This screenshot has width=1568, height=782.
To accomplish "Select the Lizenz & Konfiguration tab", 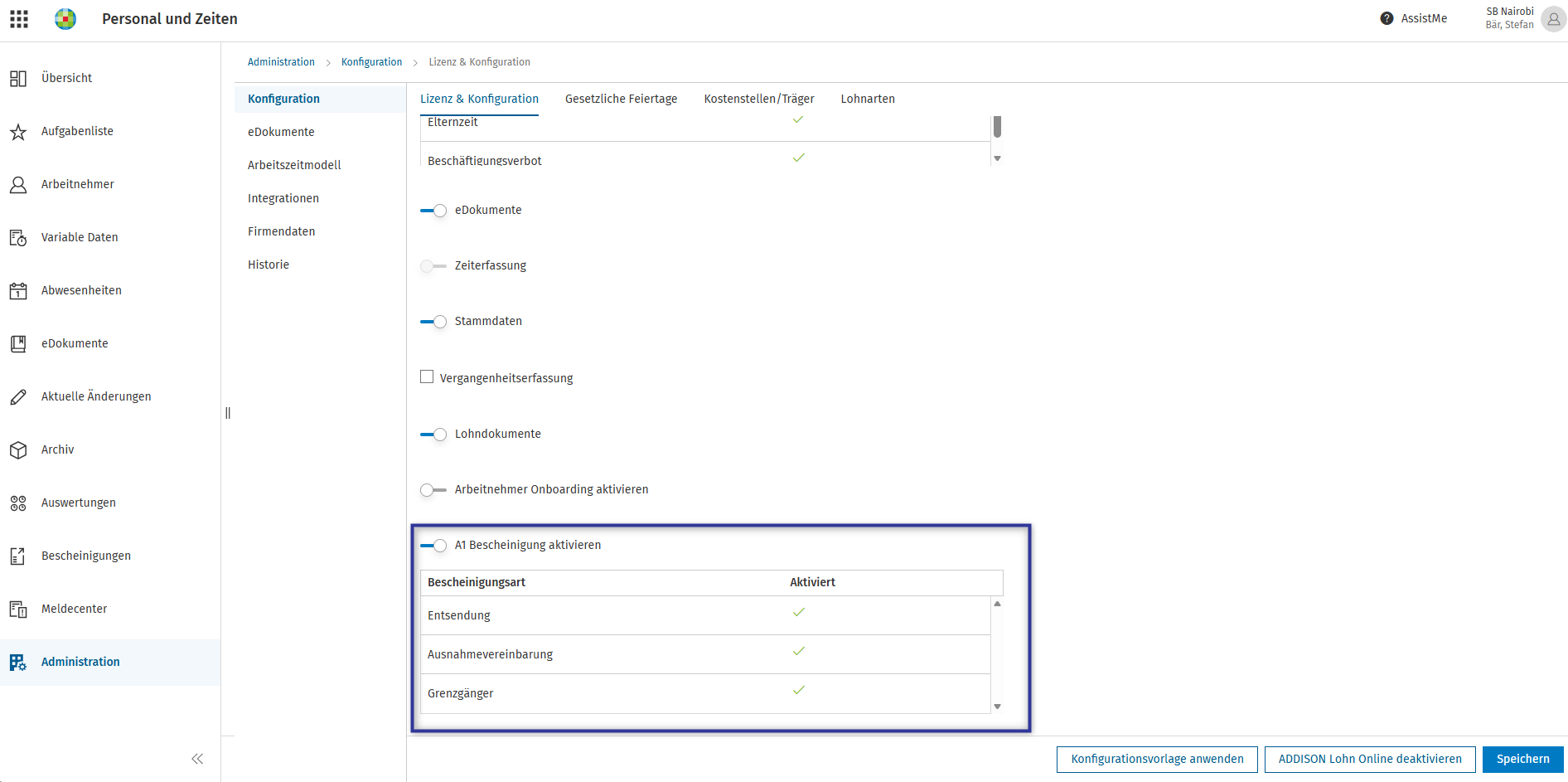I will click(479, 99).
